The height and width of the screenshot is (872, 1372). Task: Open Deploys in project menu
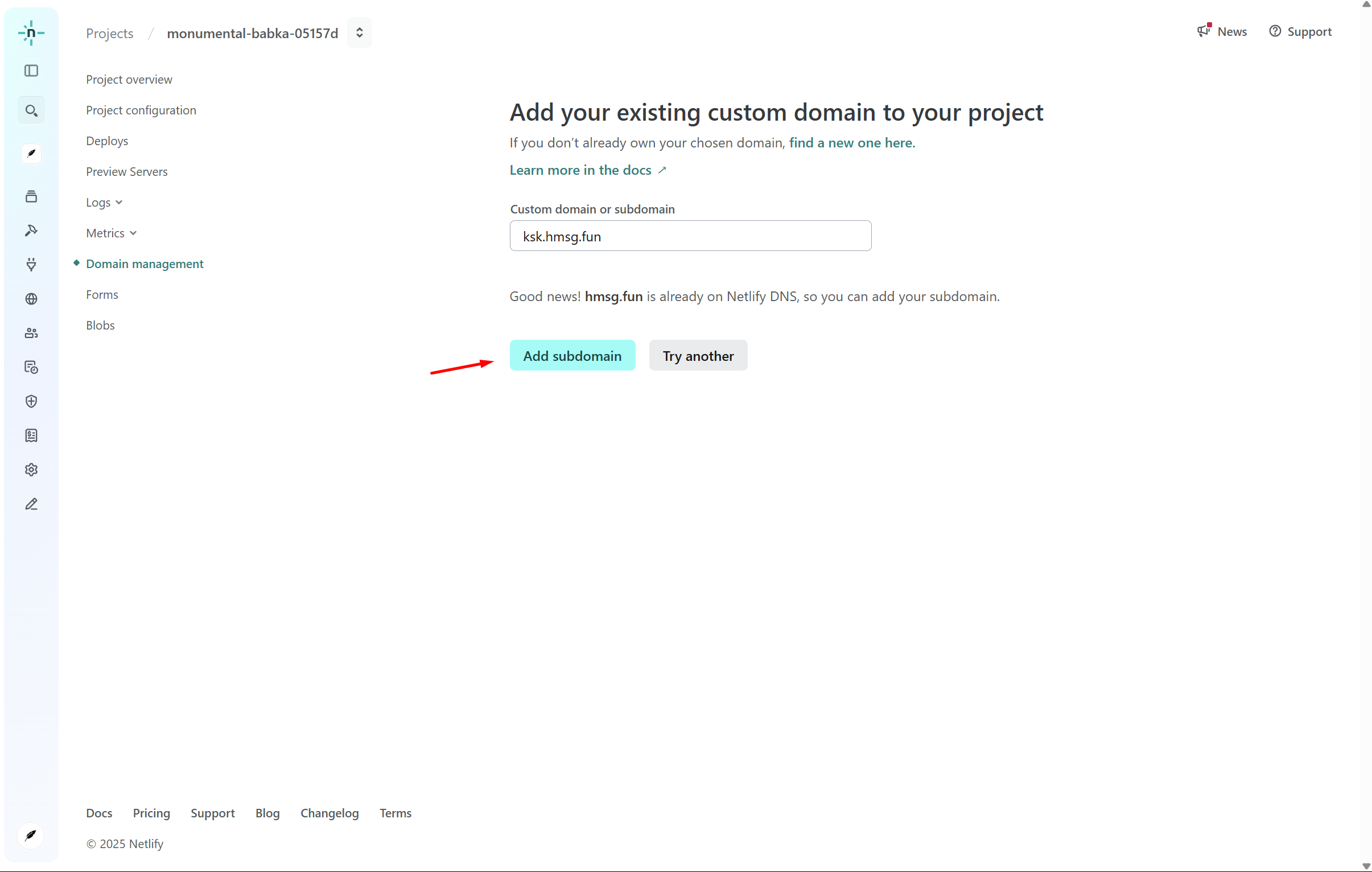tap(107, 141)
